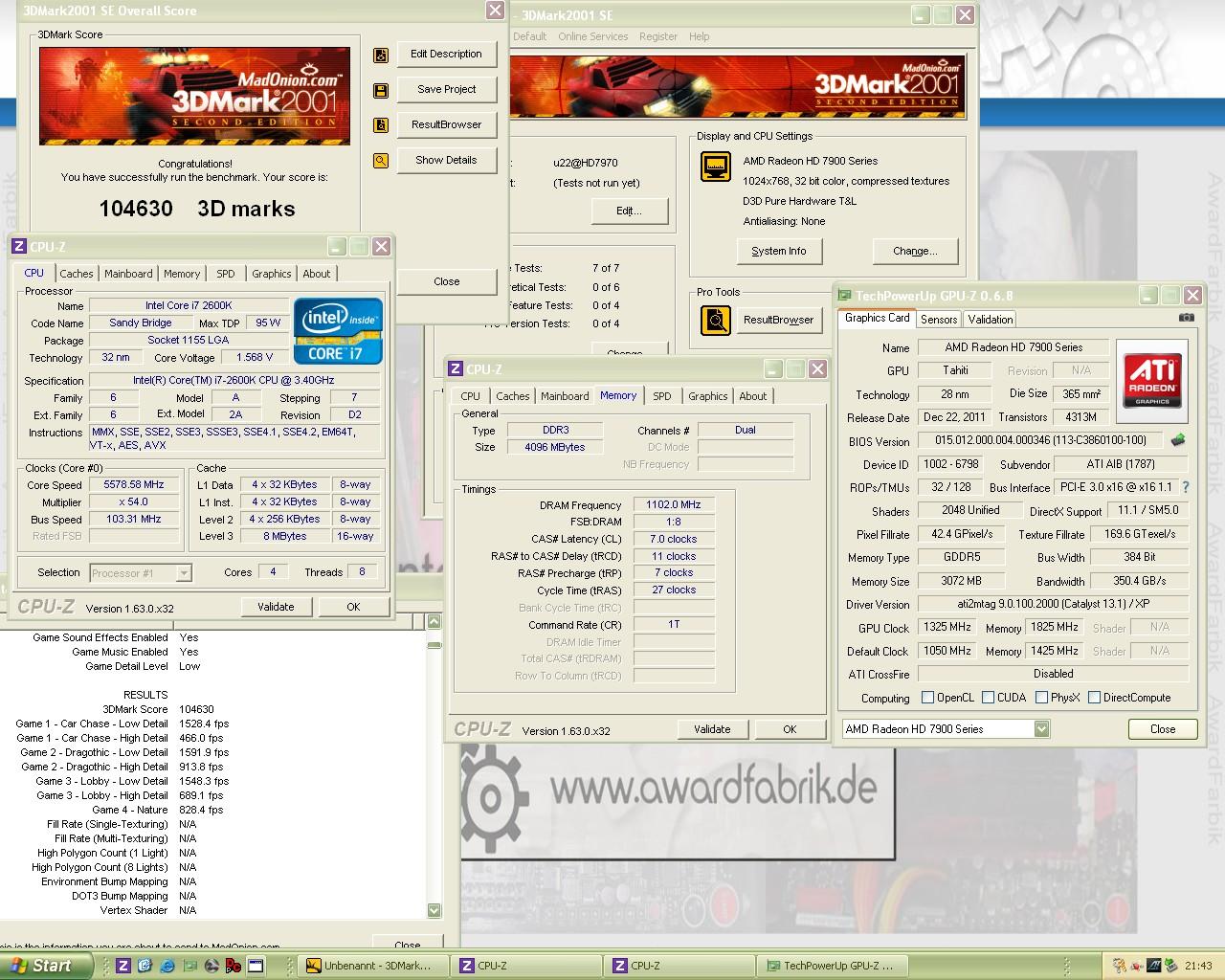Open the Caches tab in CPU-Z CPU window
The image size is (1225, 980).
(x=77, y=274)
